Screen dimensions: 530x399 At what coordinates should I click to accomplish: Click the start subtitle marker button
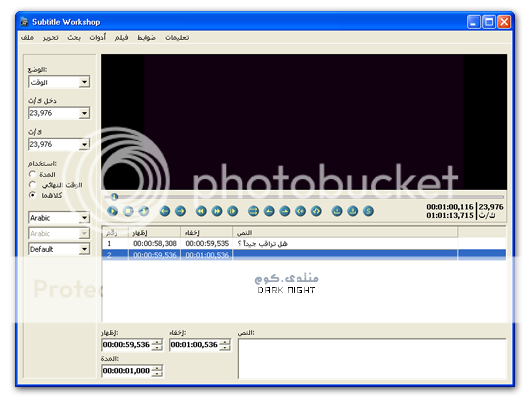point(300,211)
